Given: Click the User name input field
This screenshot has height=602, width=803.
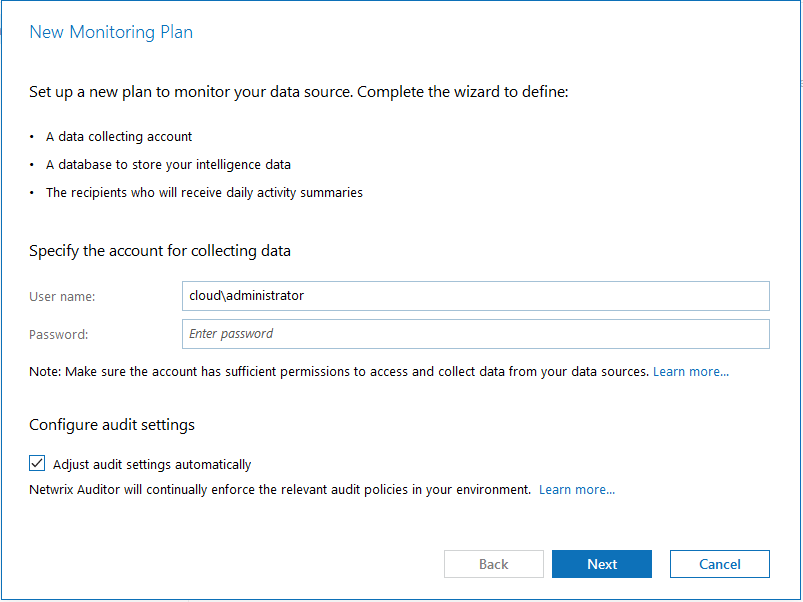Looking at the screenshot, I should click(x=475, y=296).
